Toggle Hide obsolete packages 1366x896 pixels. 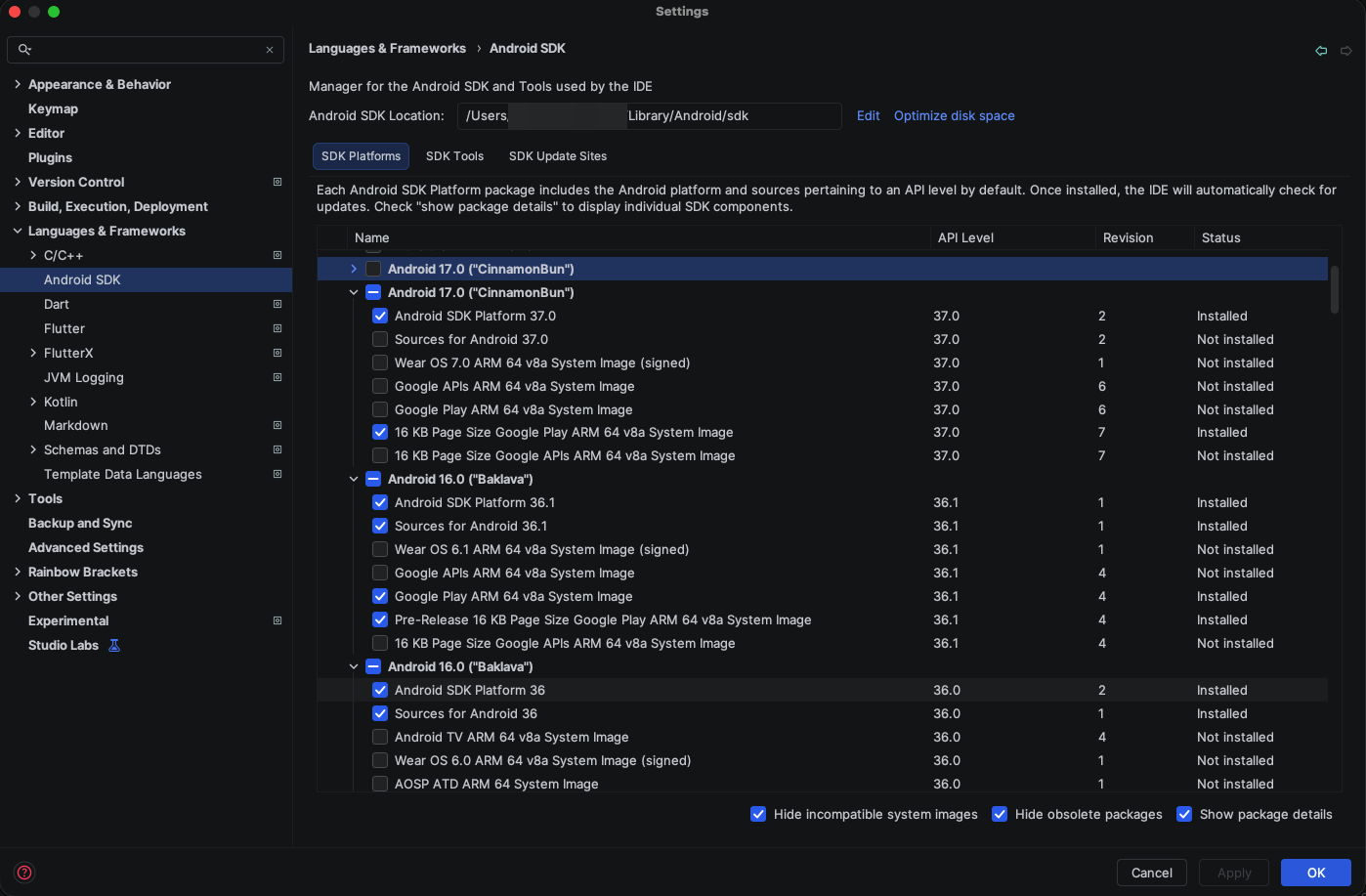click(1000, 814)
